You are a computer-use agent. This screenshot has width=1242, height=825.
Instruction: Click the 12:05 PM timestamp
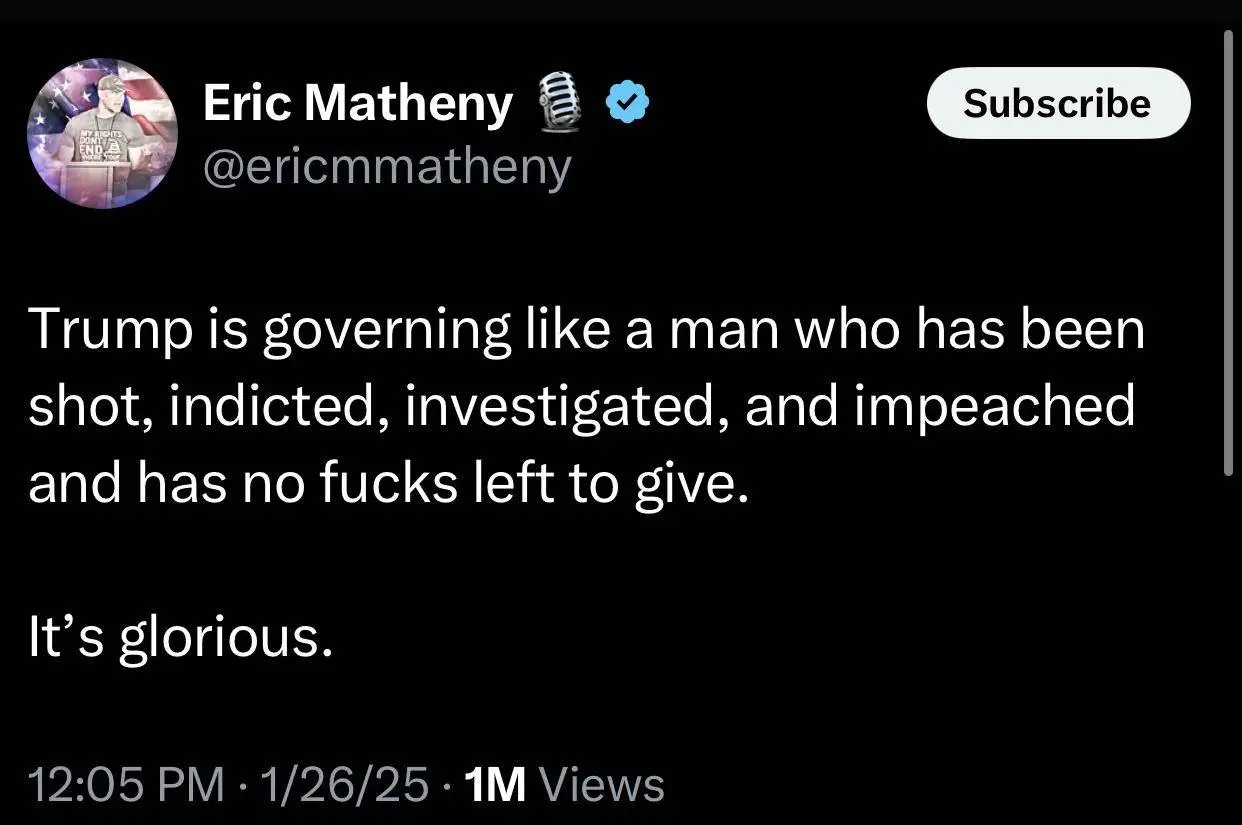[x=125, y=784]
